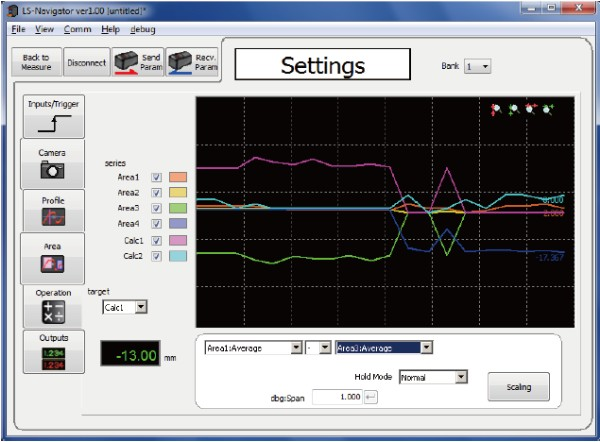Open the Comm menu
The image size is (600, 442).
point(77,29)
